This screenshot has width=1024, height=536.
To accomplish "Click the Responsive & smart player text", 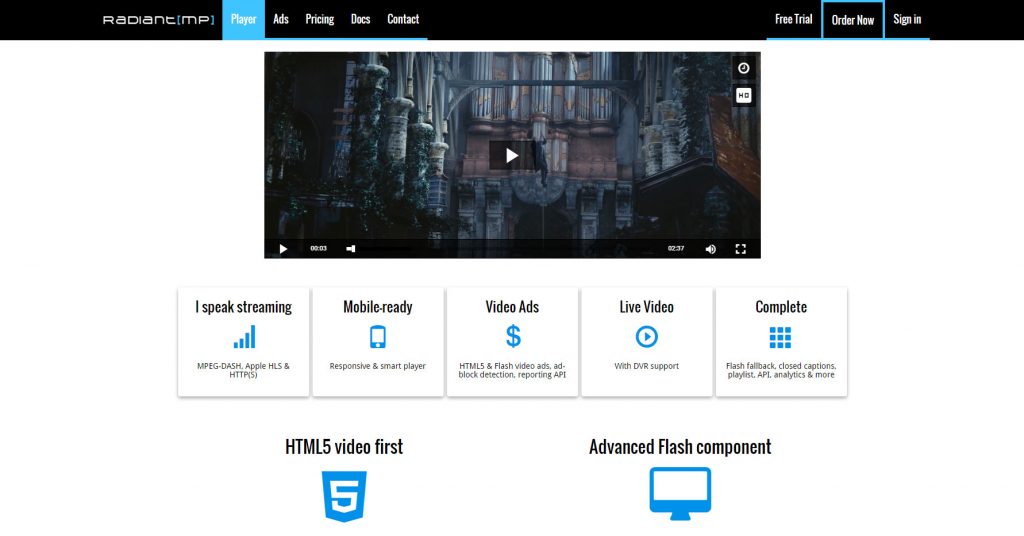I will click(x=377, y=366).
